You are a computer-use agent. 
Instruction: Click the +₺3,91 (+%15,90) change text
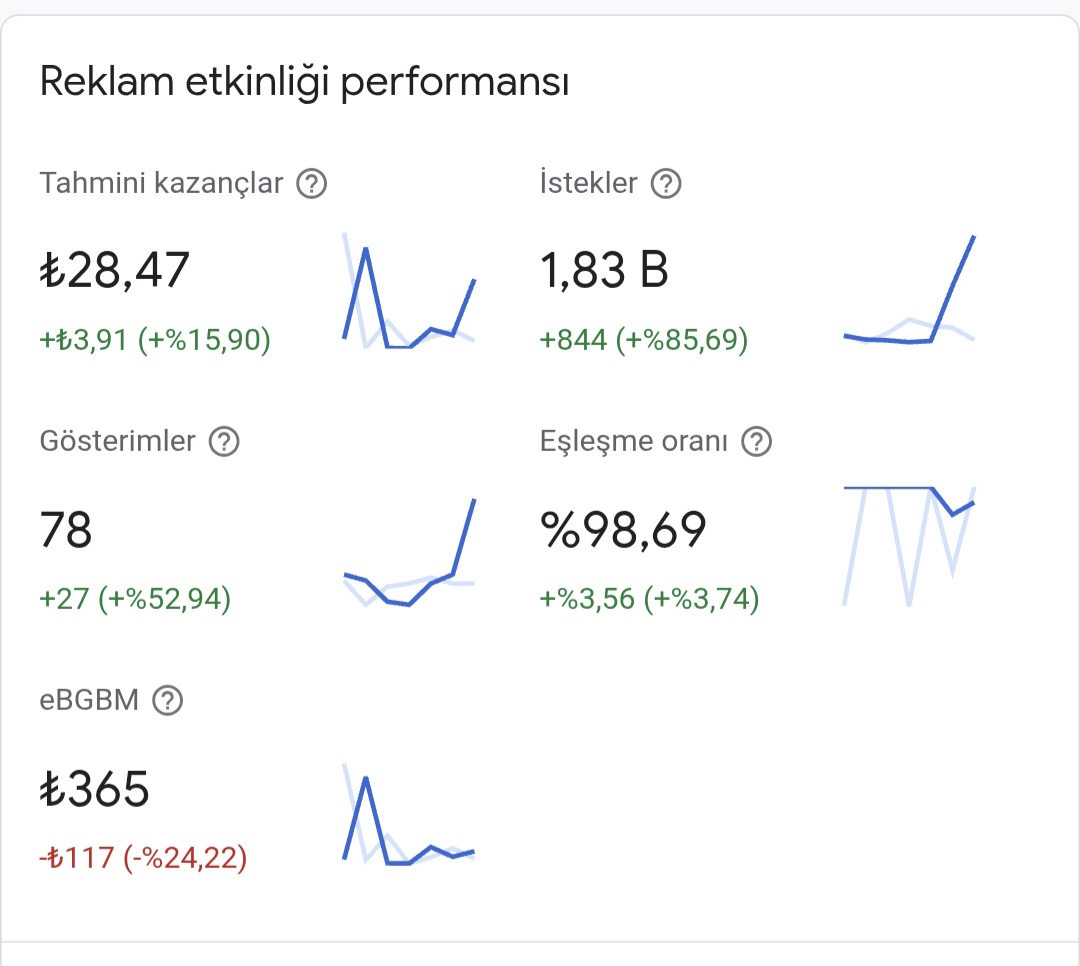click(155, 340)
